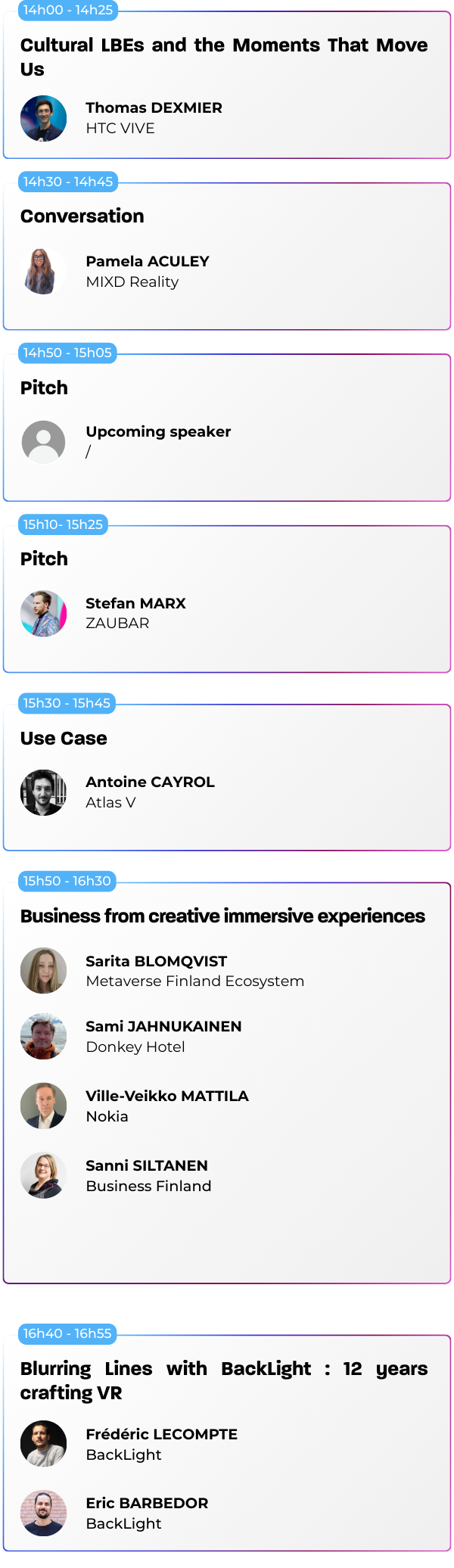Click Eric BARBEDOR's profile photo

pos(43,1513)
